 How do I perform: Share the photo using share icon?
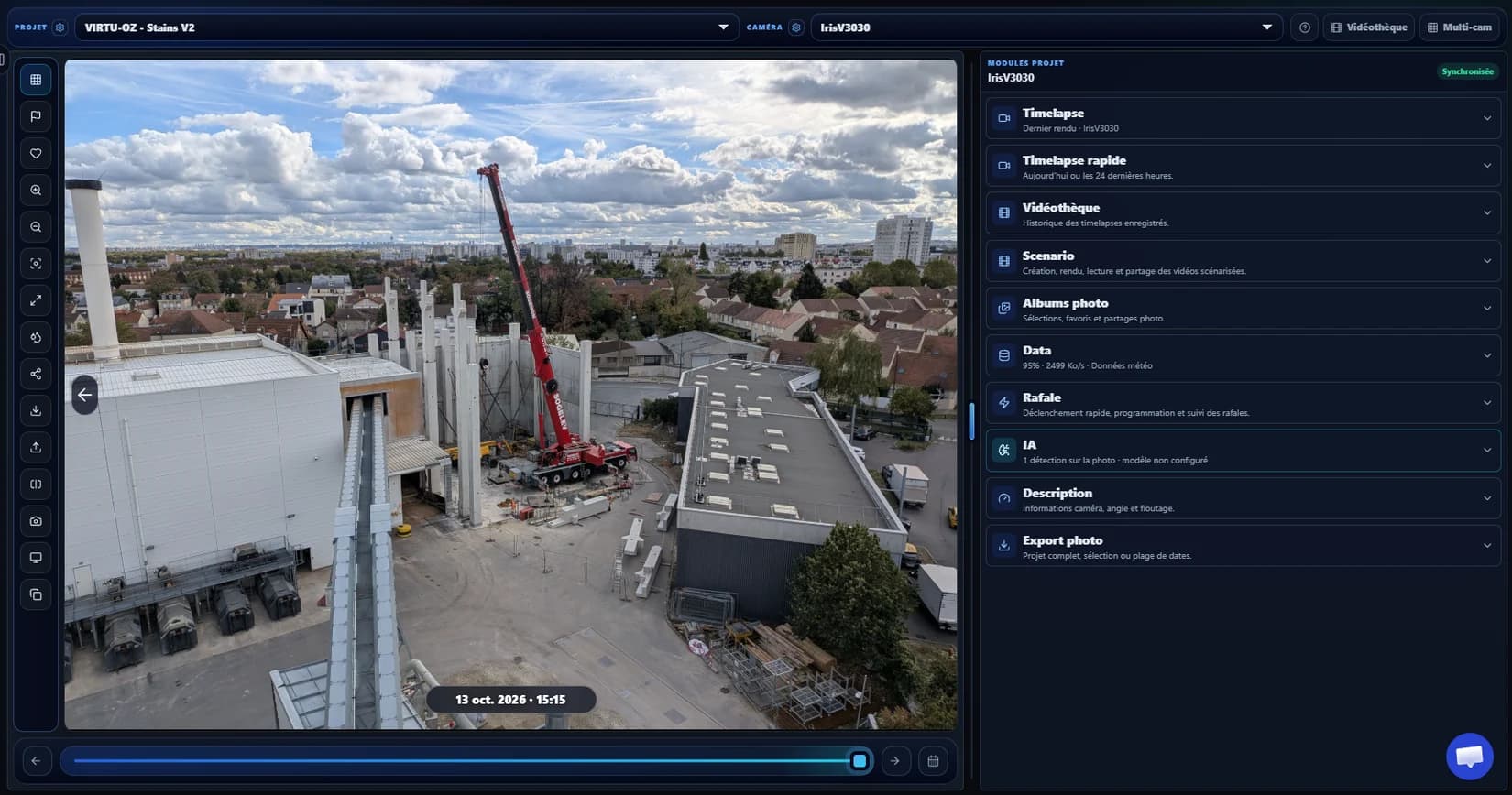pos(36,374)
